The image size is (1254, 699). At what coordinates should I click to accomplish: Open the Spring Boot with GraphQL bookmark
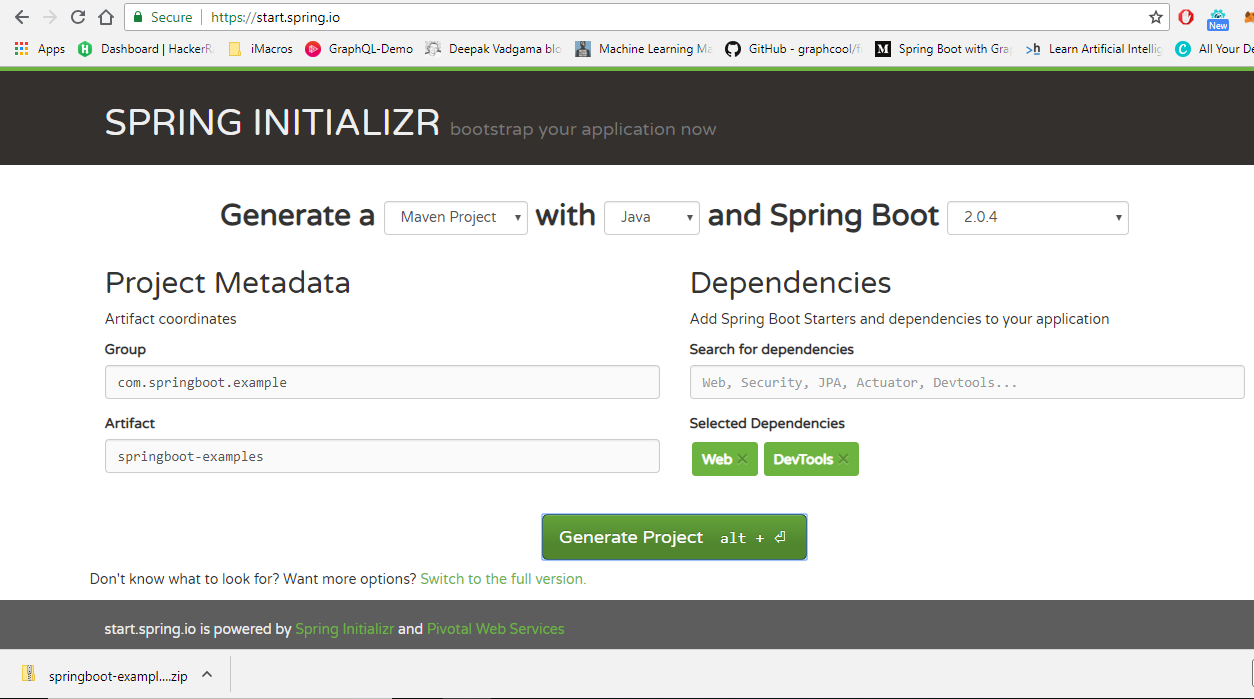click(x=944, y=49)
